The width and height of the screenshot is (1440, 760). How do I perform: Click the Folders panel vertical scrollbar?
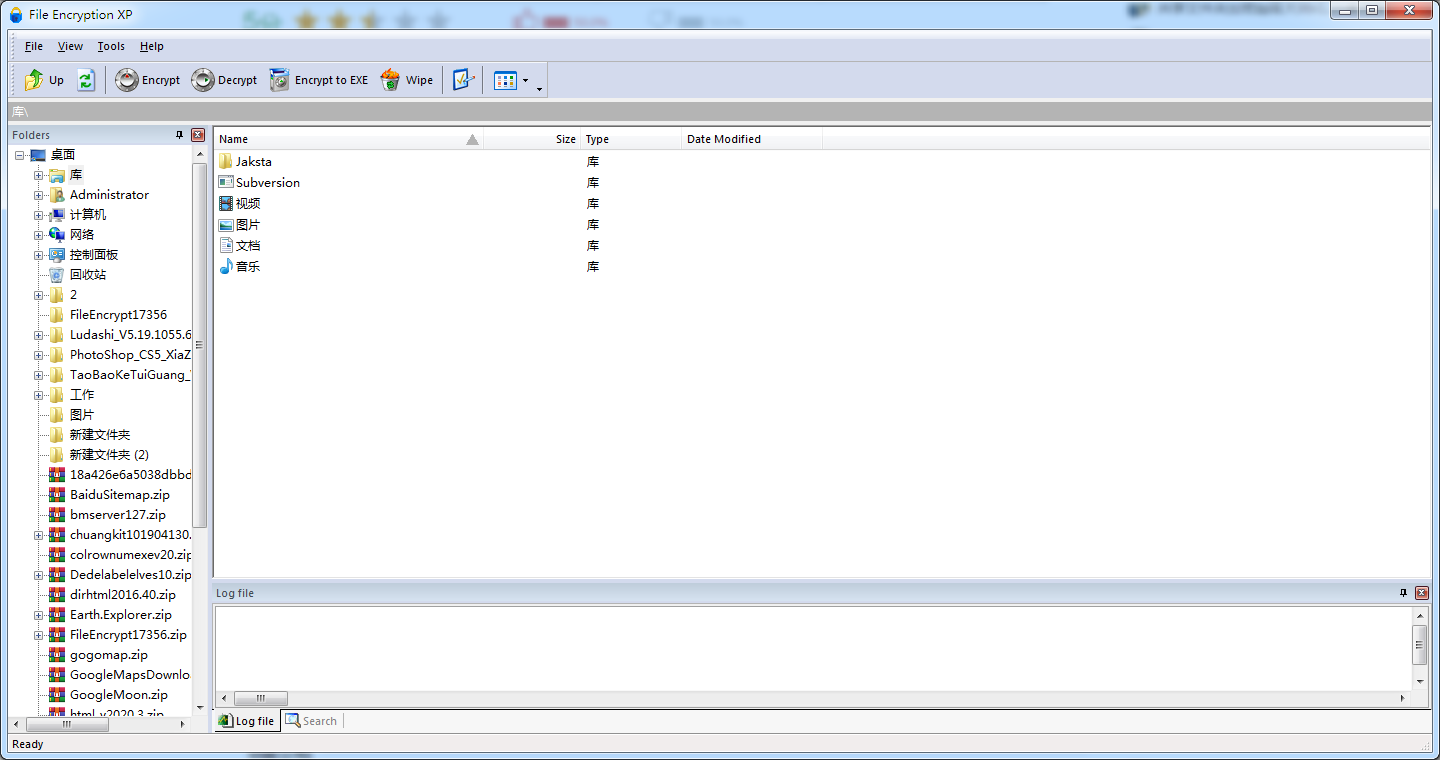point(199,430)
